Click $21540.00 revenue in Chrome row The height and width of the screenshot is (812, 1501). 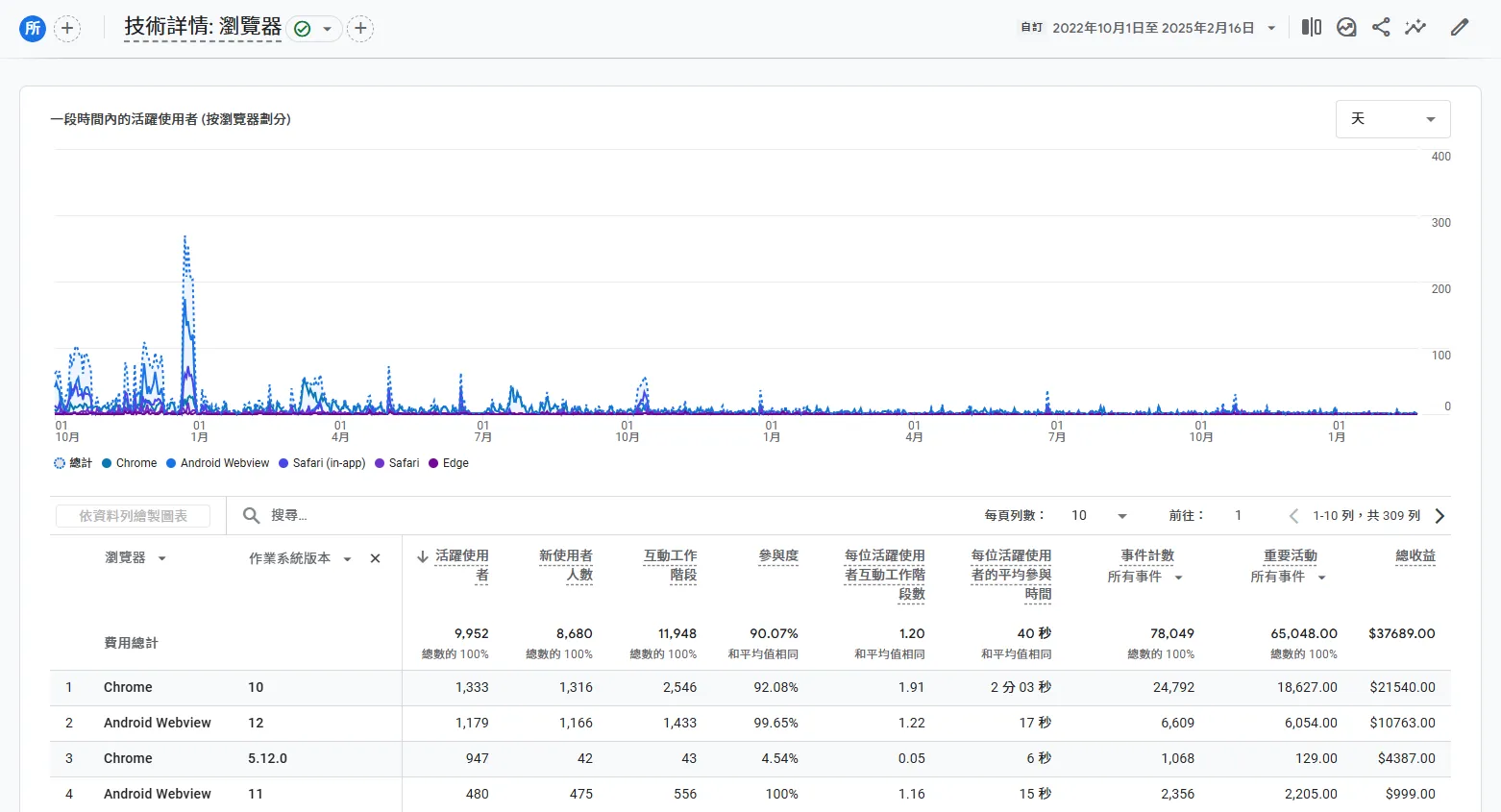[x=1402, y=687]
